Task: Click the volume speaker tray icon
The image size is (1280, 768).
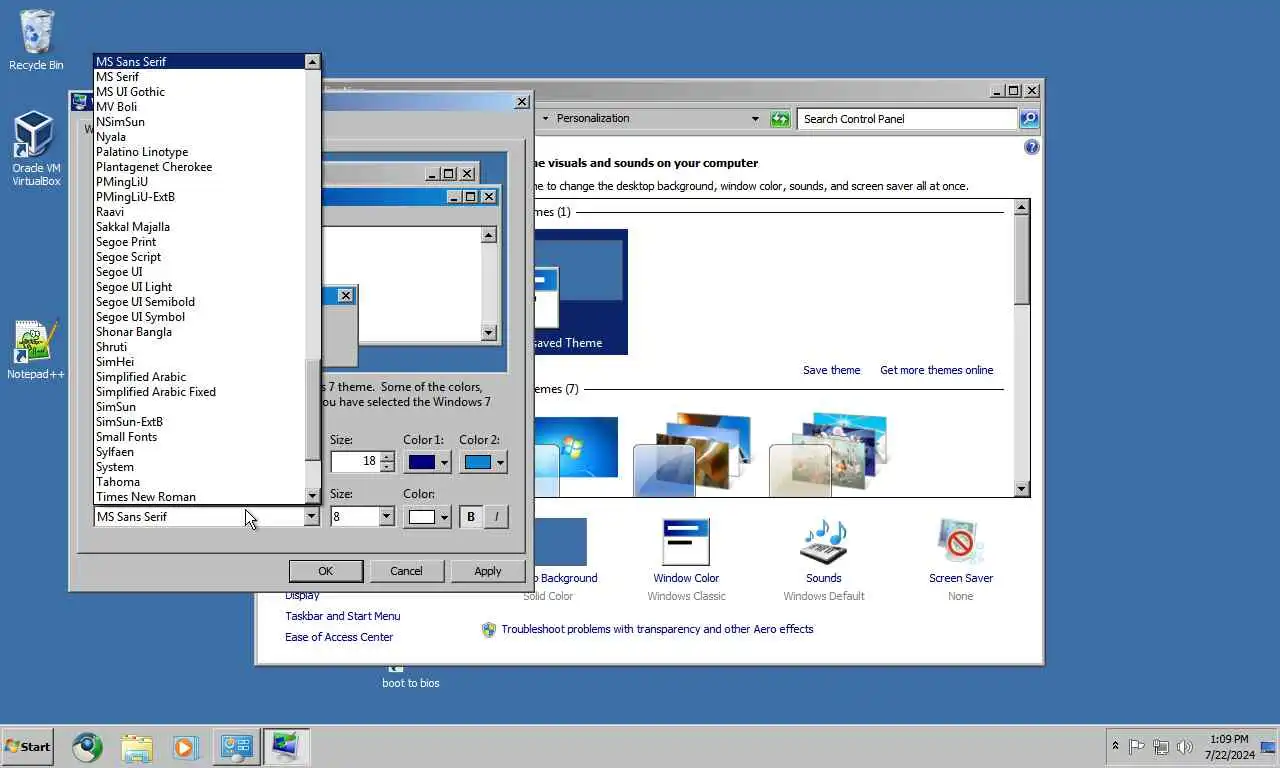Action: pos(1185,746)
